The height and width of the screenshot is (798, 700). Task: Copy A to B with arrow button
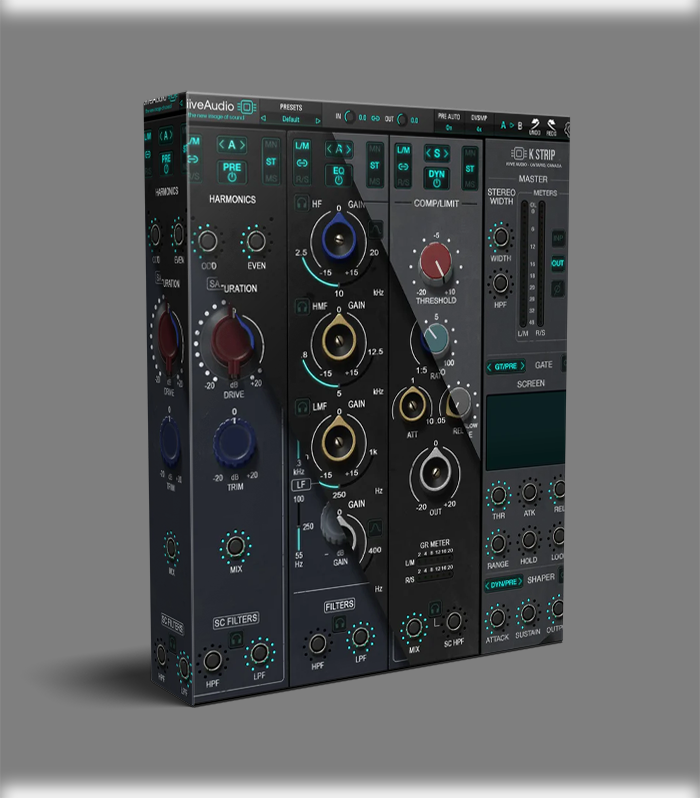tap(511, 125)
